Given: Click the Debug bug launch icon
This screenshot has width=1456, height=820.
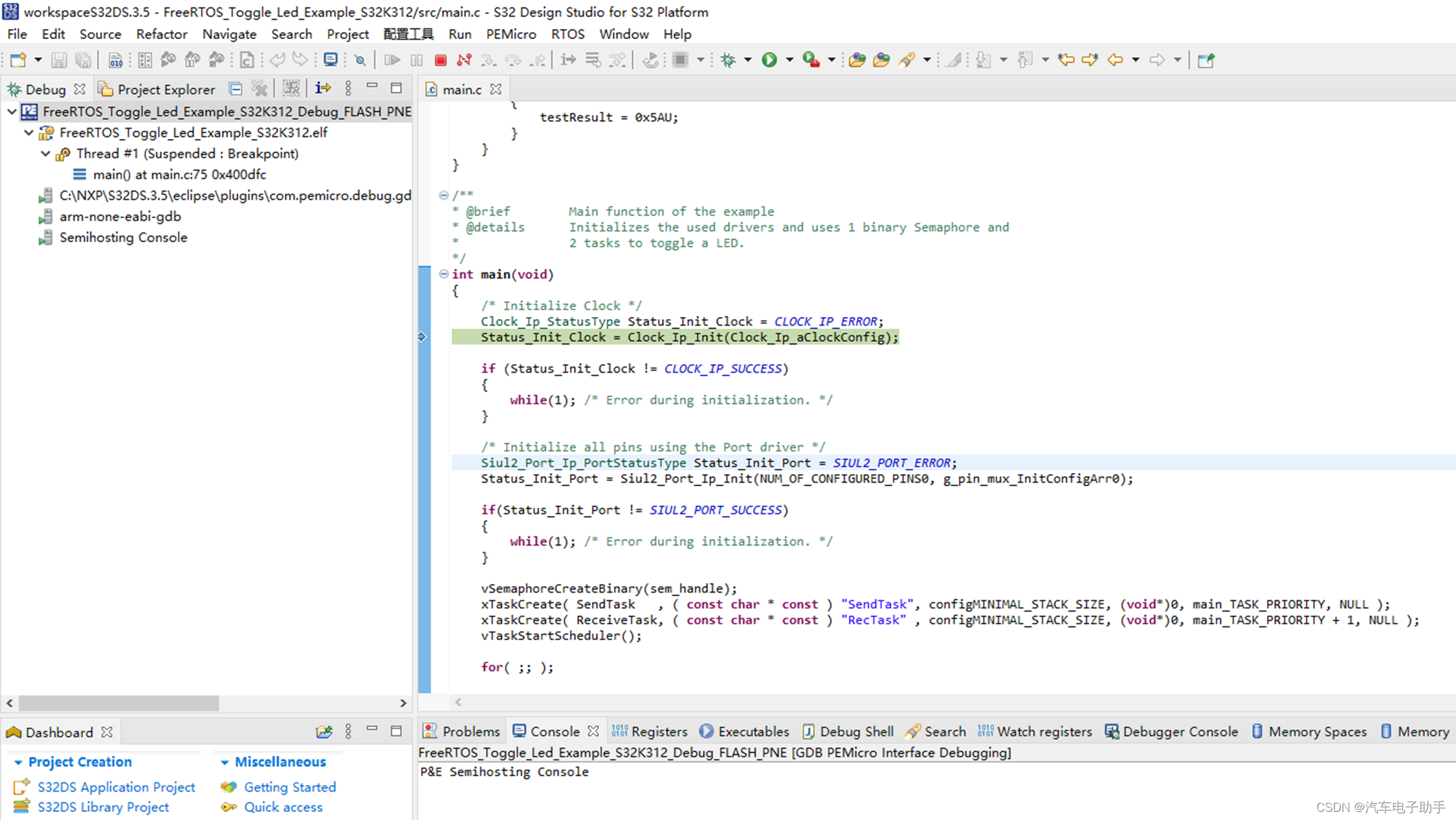Looking at the screenshot, I should (728, 60).
